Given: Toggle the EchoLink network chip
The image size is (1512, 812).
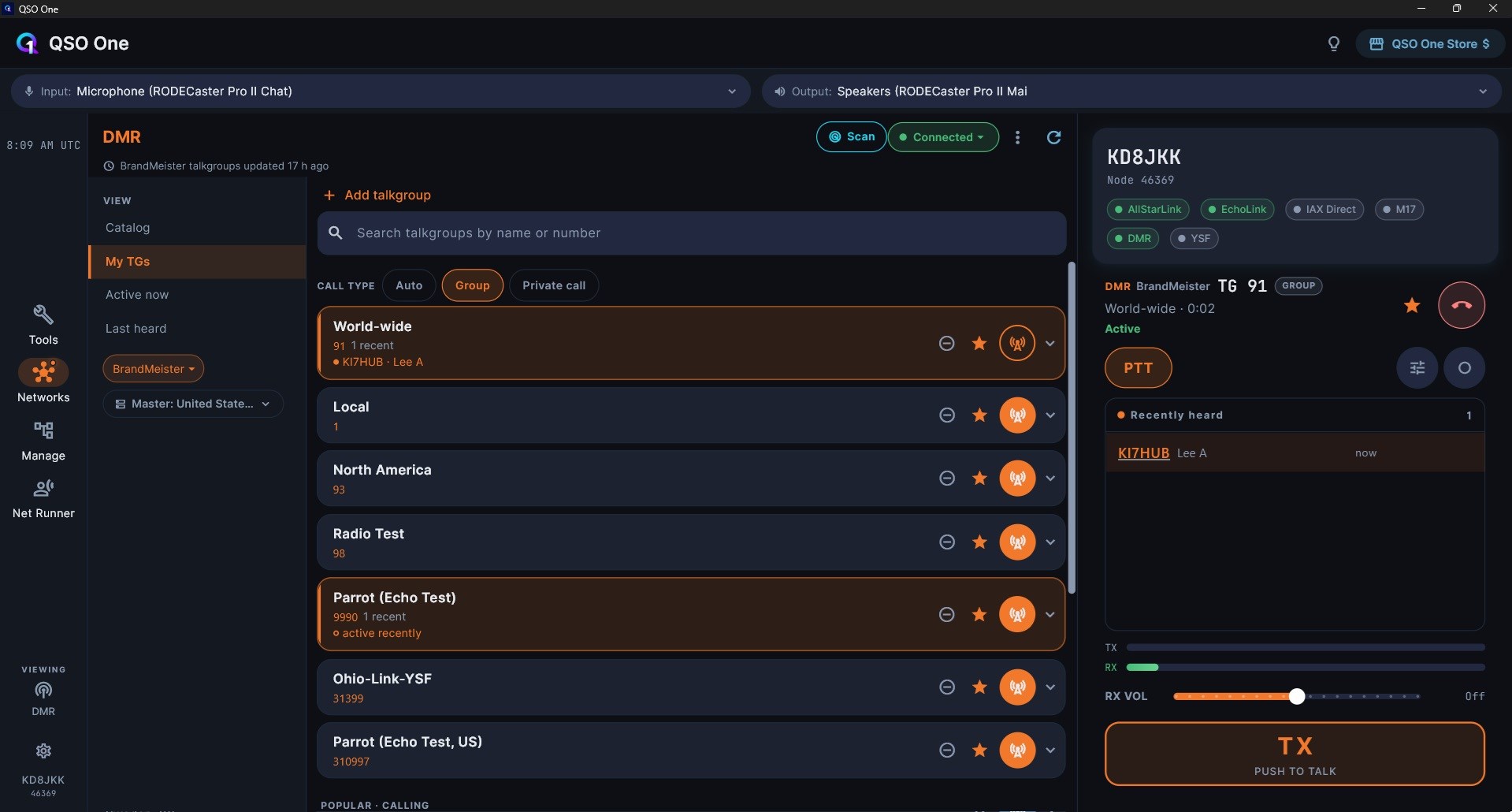Looking at the screenshot, I should coord(1237,209).
